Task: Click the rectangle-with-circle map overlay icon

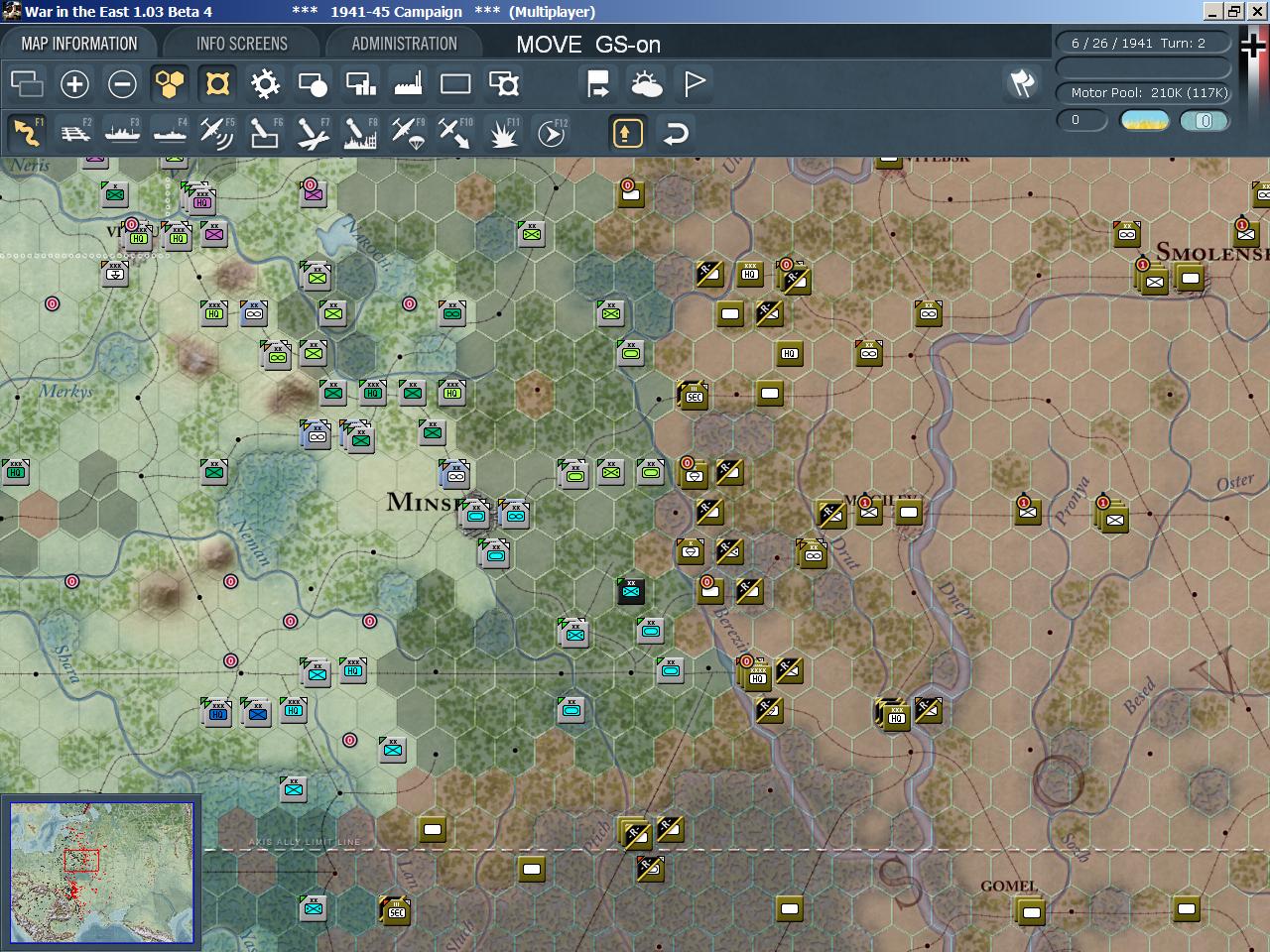Action: (313, 84)
